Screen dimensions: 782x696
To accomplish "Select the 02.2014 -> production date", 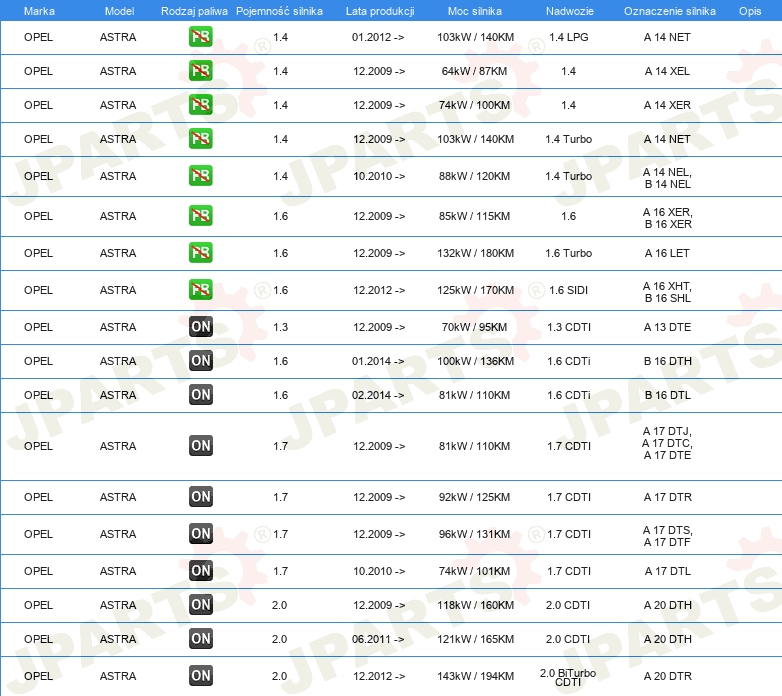I will [x=378, y=395].
